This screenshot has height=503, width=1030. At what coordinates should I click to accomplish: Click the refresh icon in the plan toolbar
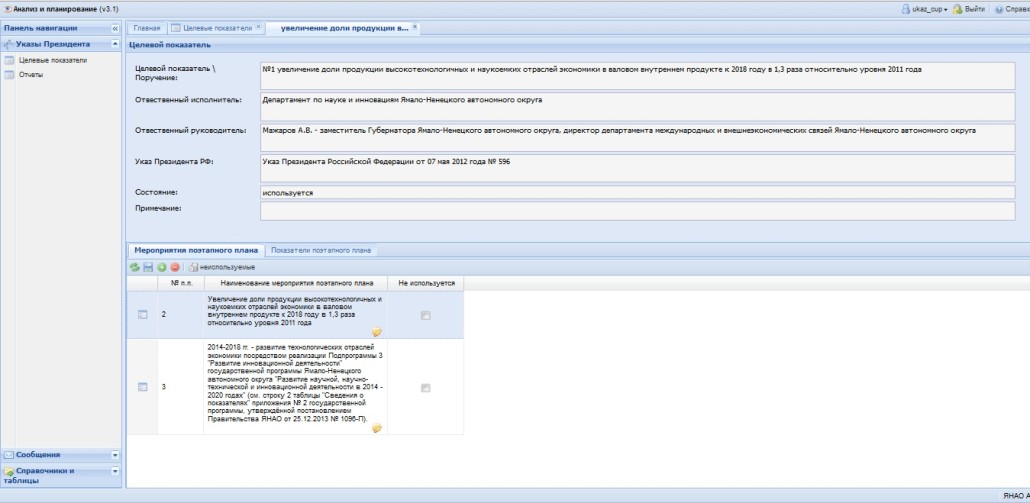[x=135, y=267]
